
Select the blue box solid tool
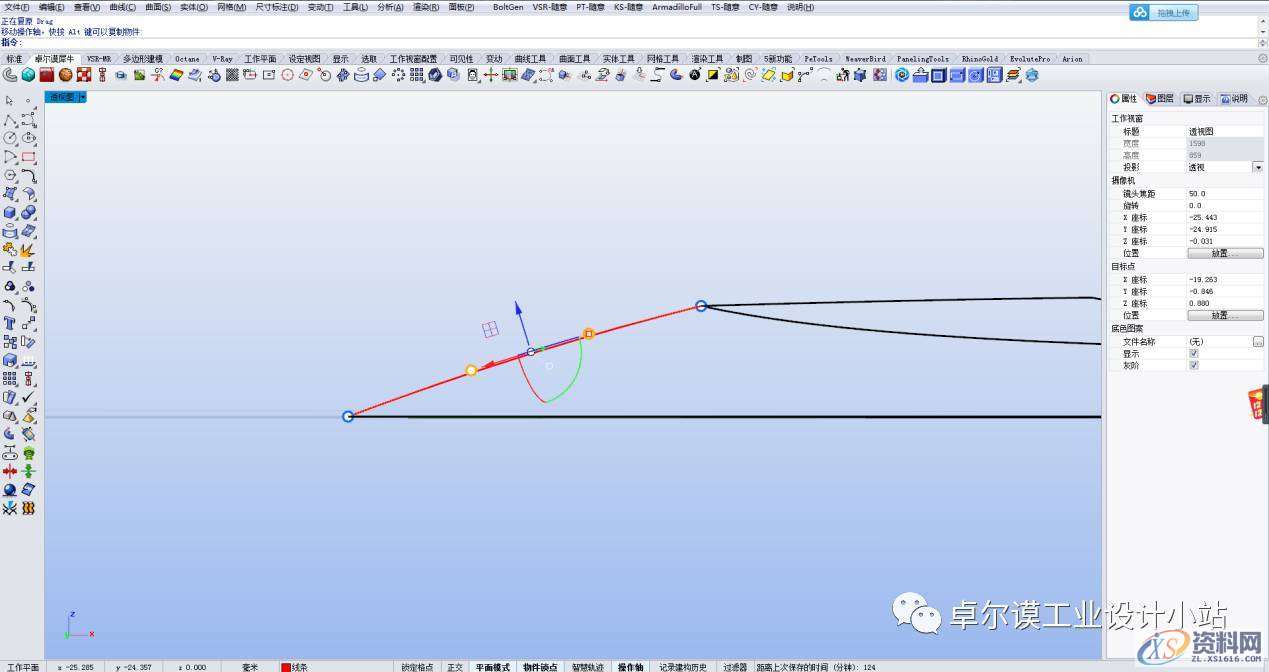(10, 212)
